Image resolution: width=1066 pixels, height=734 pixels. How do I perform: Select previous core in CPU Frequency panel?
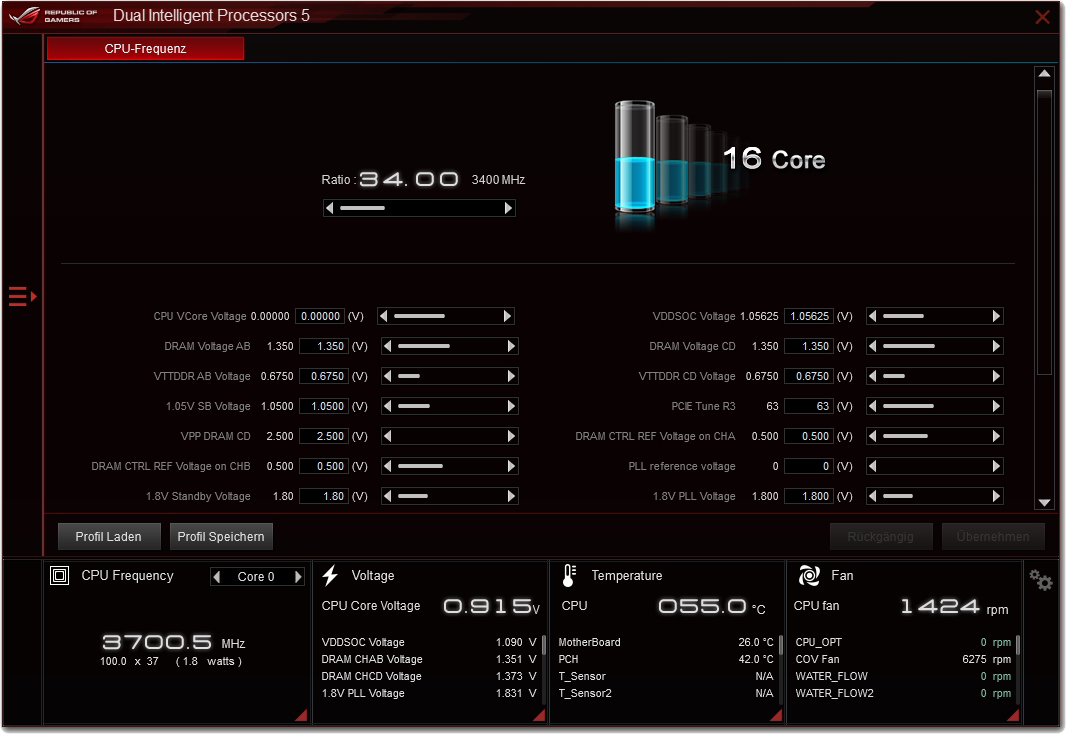point(217,577)
